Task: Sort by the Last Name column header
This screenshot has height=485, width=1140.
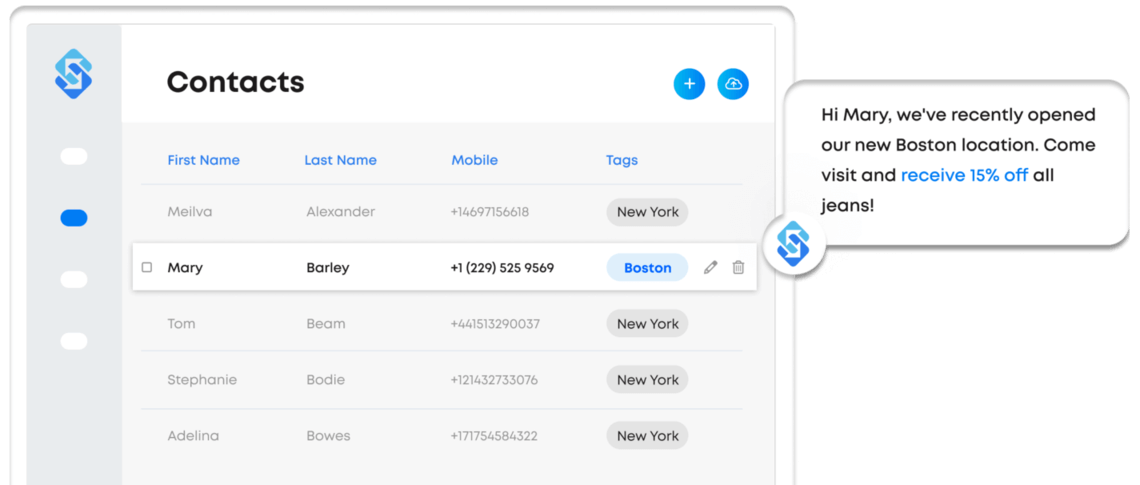Action: pos(340,161)
